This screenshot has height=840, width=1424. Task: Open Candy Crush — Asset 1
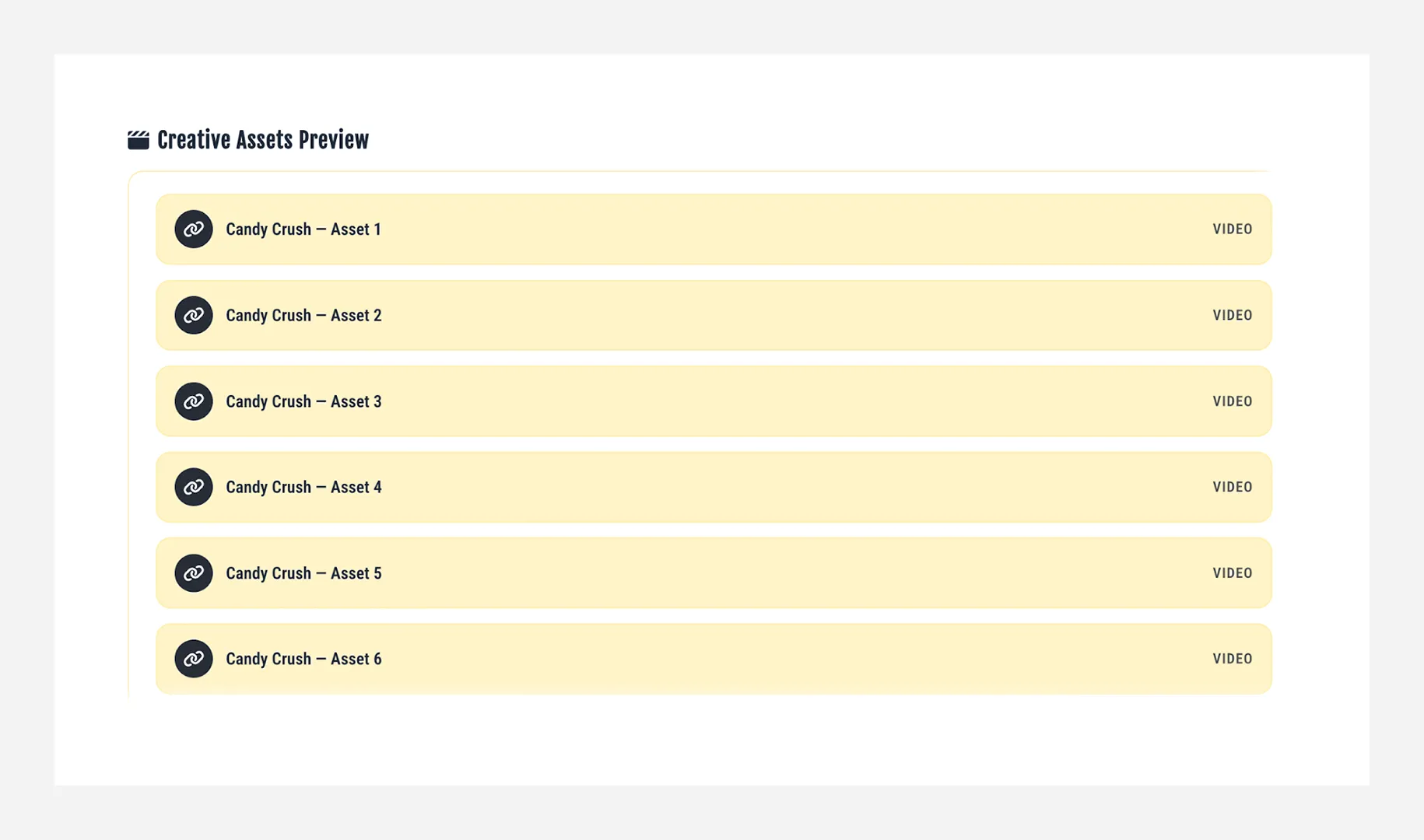tap(303, 229)
